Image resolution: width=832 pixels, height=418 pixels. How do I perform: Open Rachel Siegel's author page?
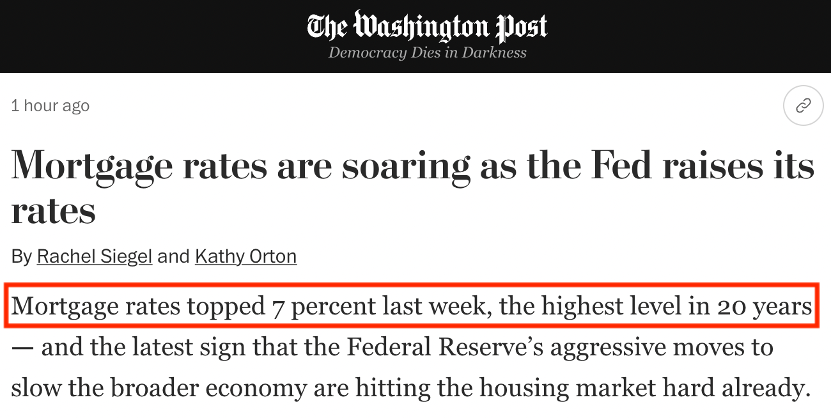pyautogui.click(x=94, y=256)
